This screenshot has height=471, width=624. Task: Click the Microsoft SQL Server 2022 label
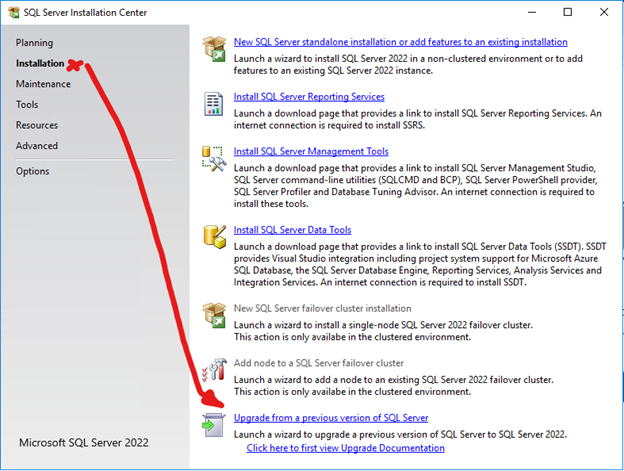[84, 443]
